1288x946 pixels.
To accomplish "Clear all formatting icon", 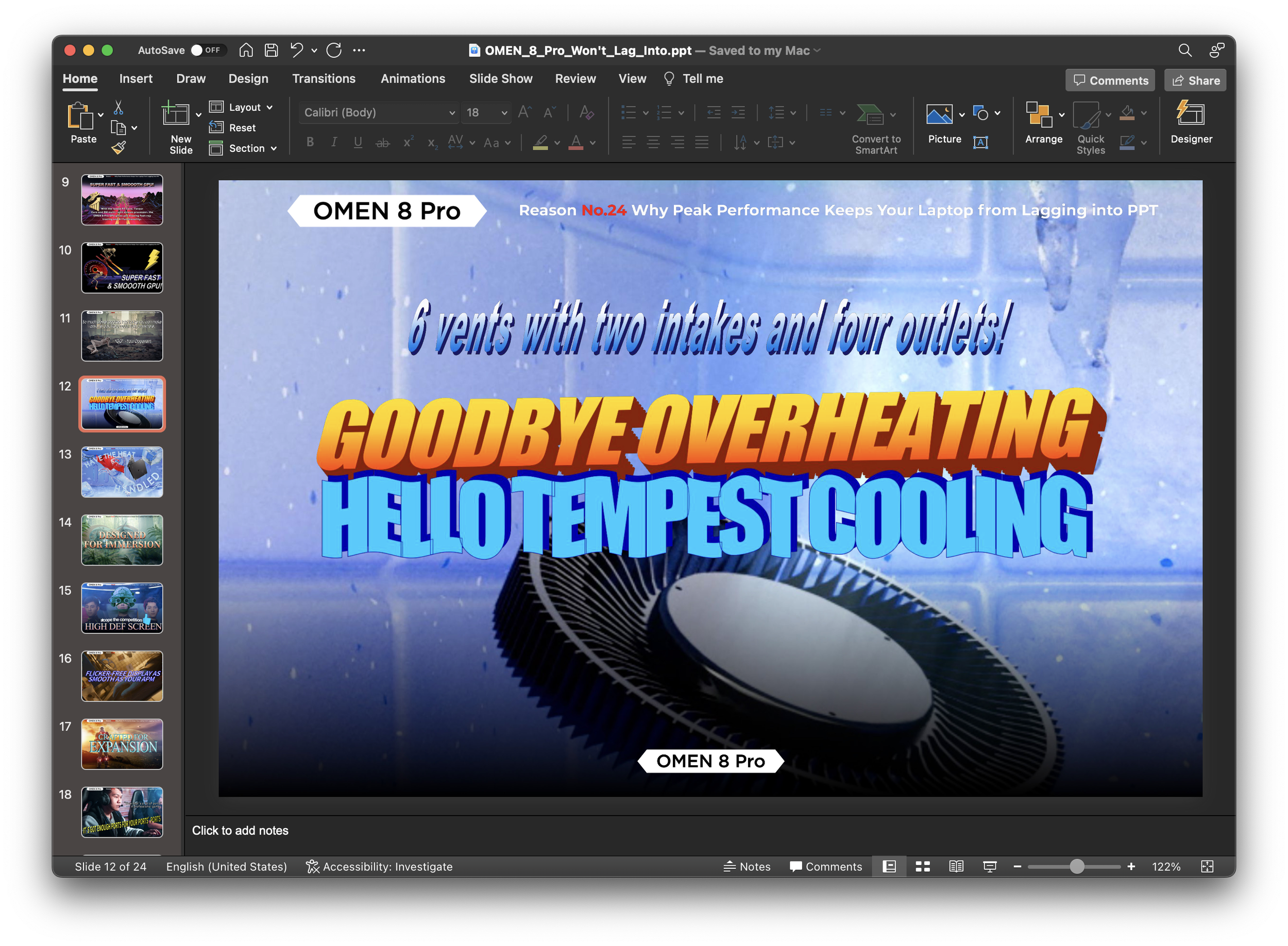I will [x=586, y=112].
